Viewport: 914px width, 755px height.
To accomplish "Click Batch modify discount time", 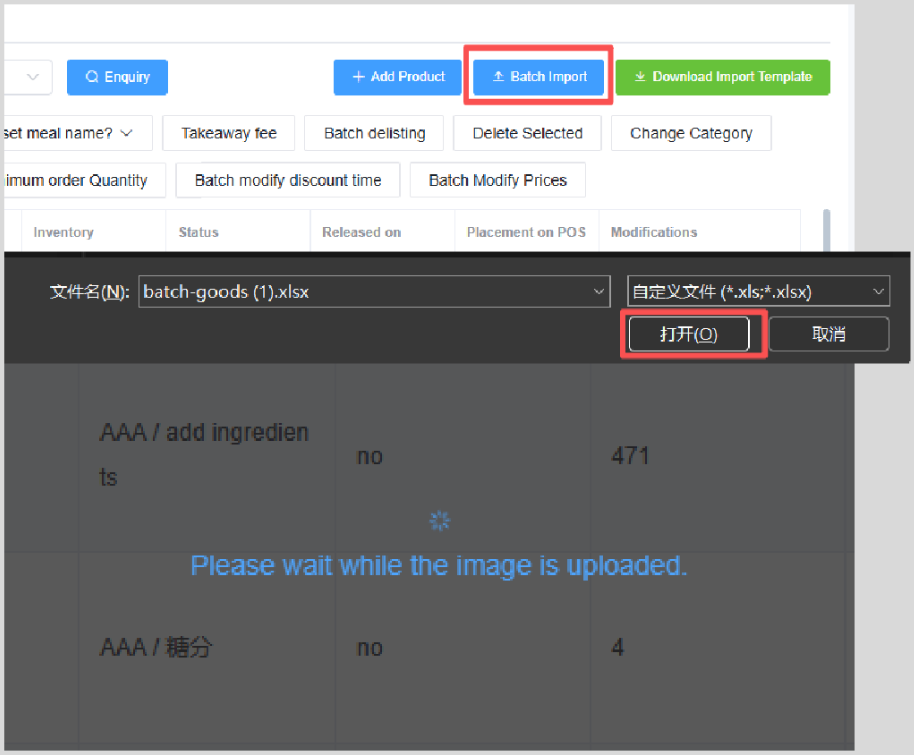I will pyautogui.click(x=288, y=181).
